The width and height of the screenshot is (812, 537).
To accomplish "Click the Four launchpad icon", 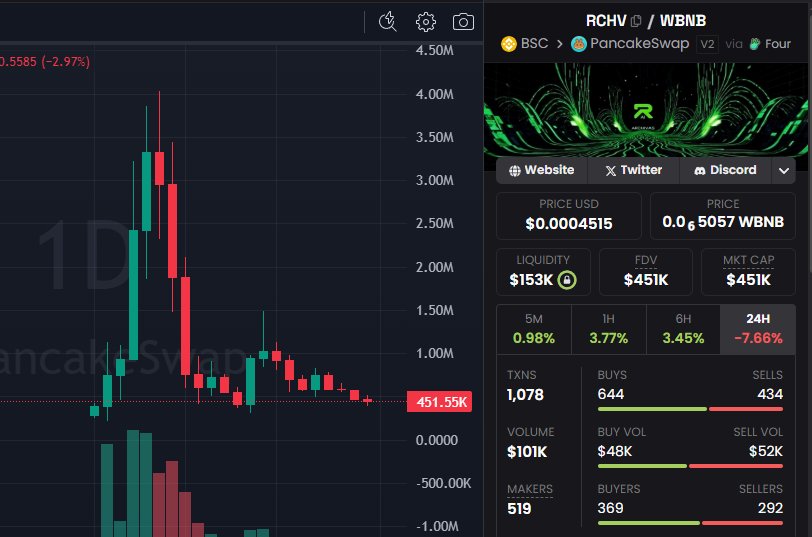I will coord(755,43).
